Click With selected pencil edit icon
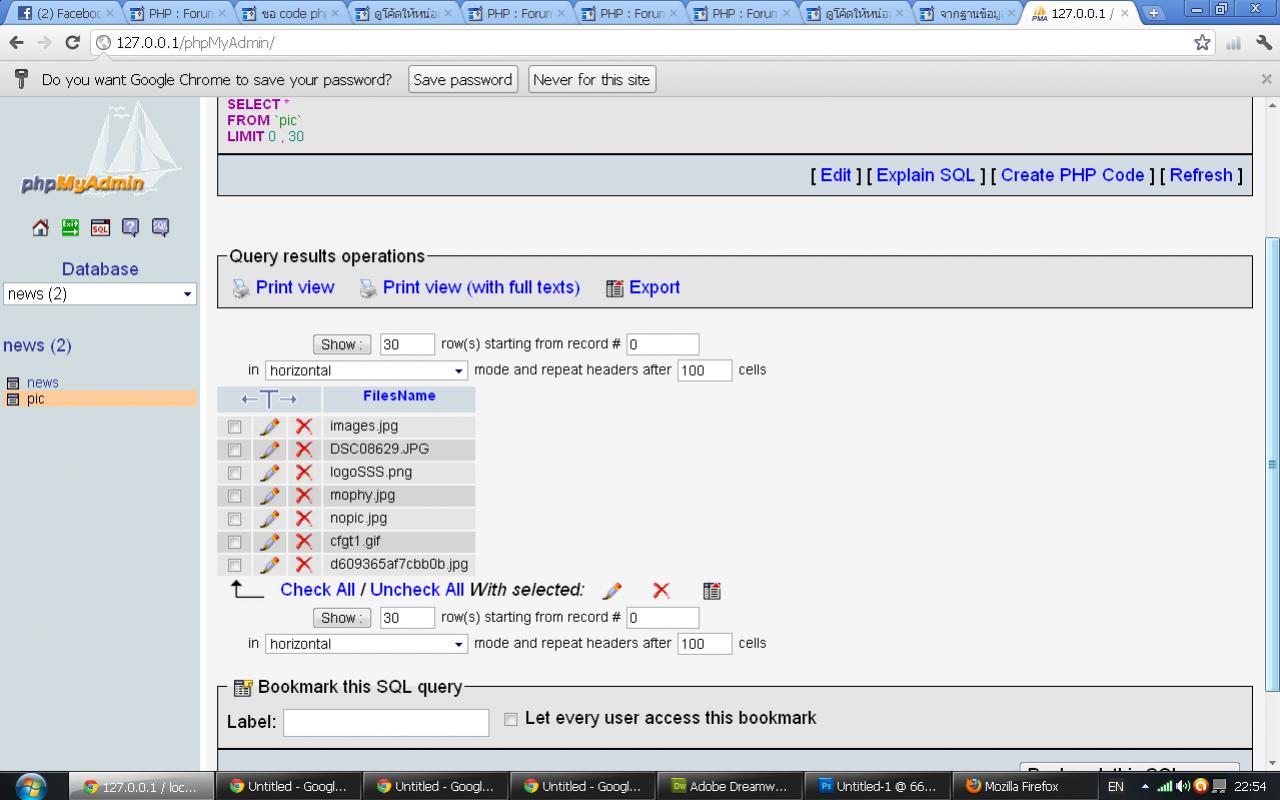This screenshot has width=1280, height=800. (x=612, y=591)
